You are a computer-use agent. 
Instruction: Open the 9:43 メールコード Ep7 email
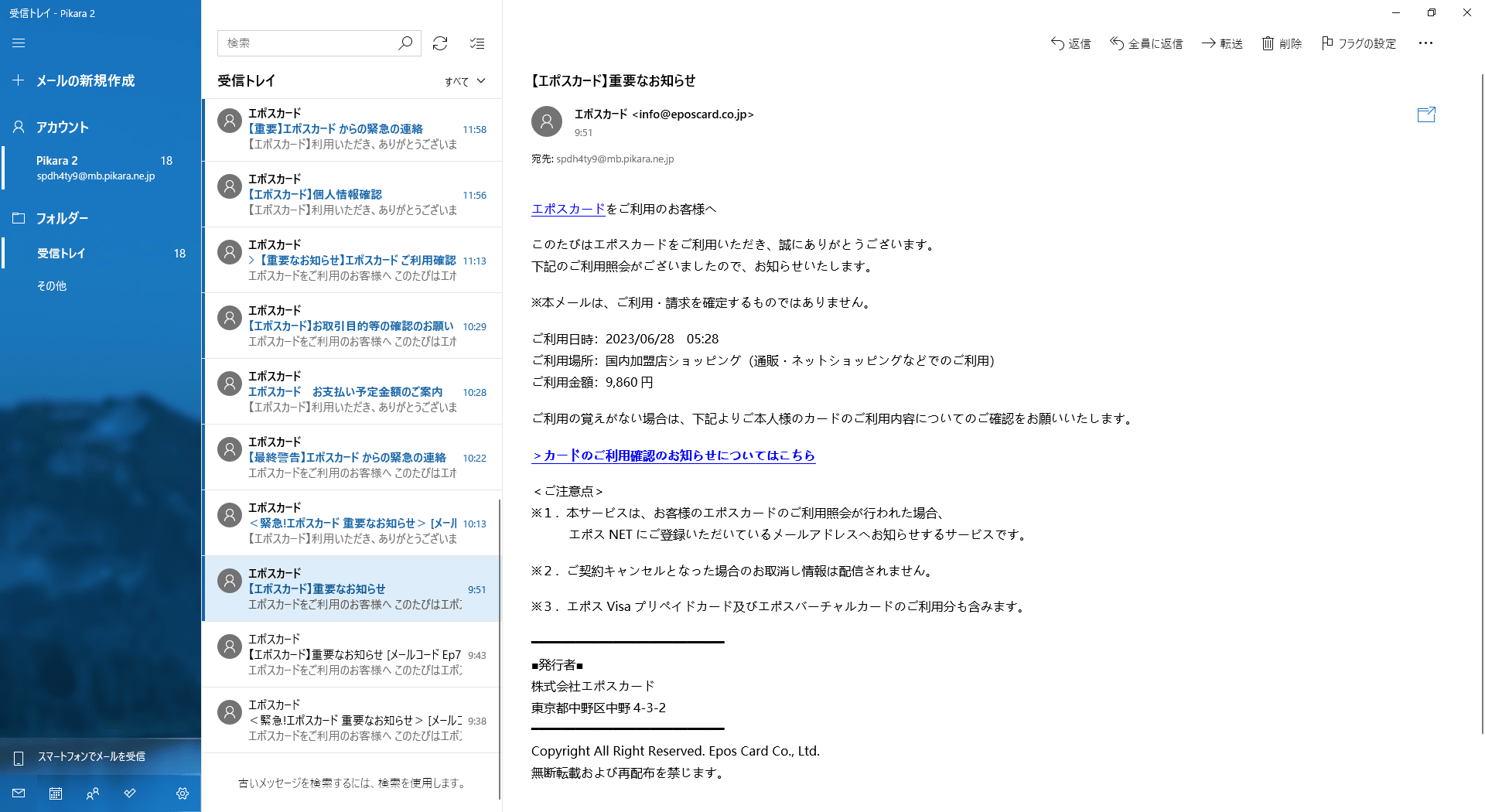pyautogui.click(x=352, y=654)
